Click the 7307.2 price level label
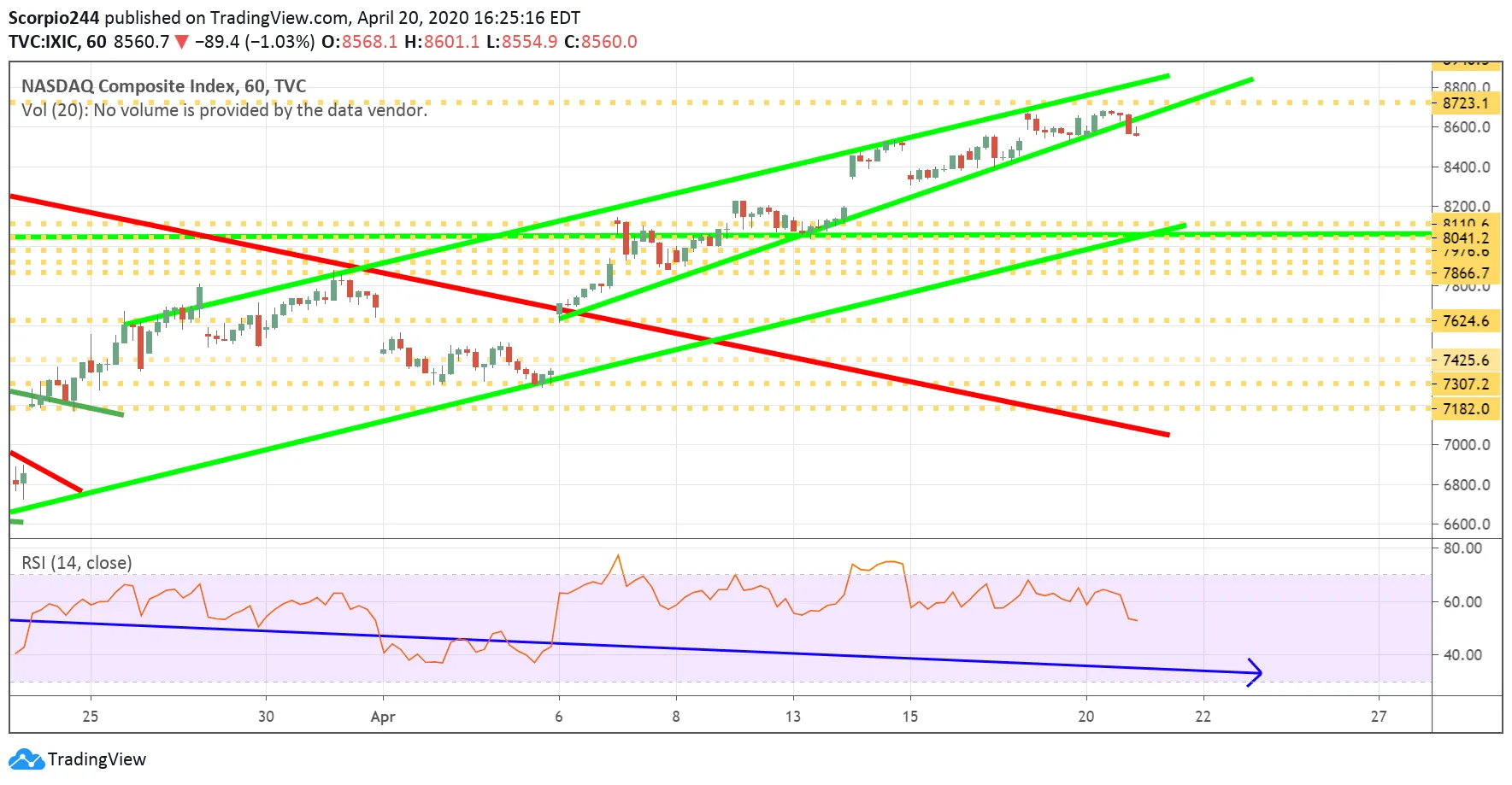 1466,384
